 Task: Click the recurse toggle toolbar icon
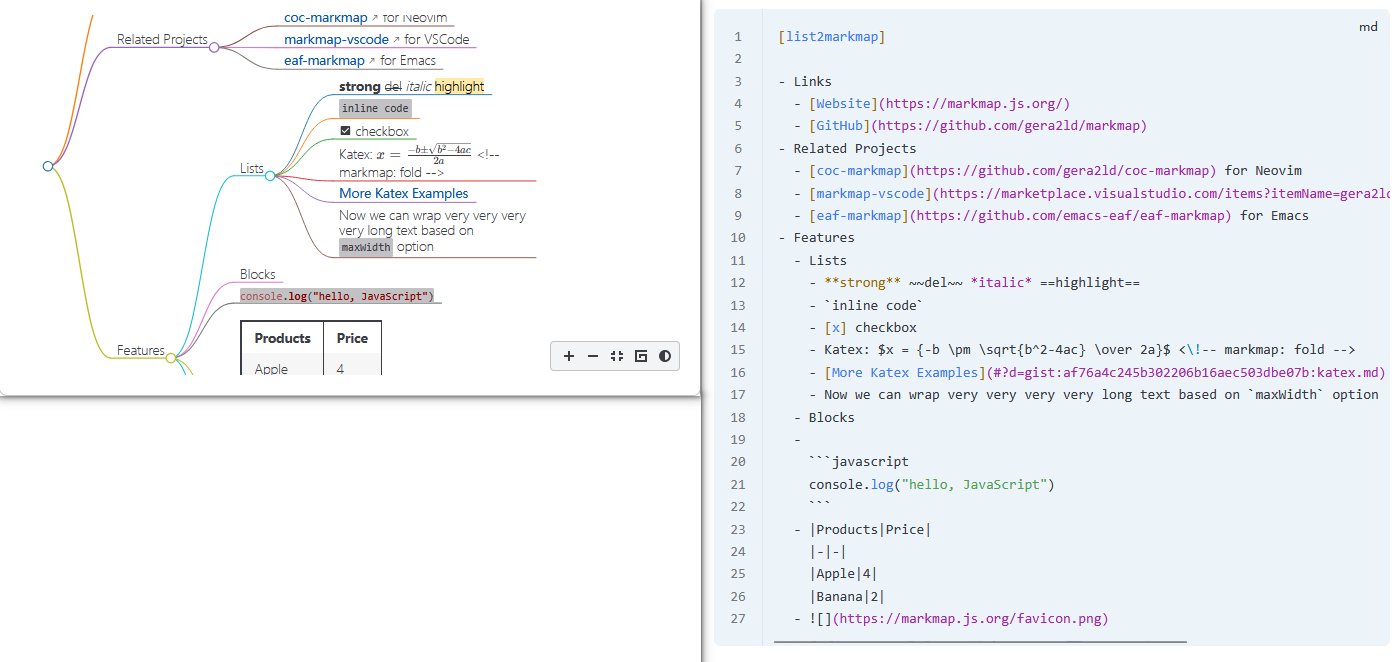pos(641,356)
